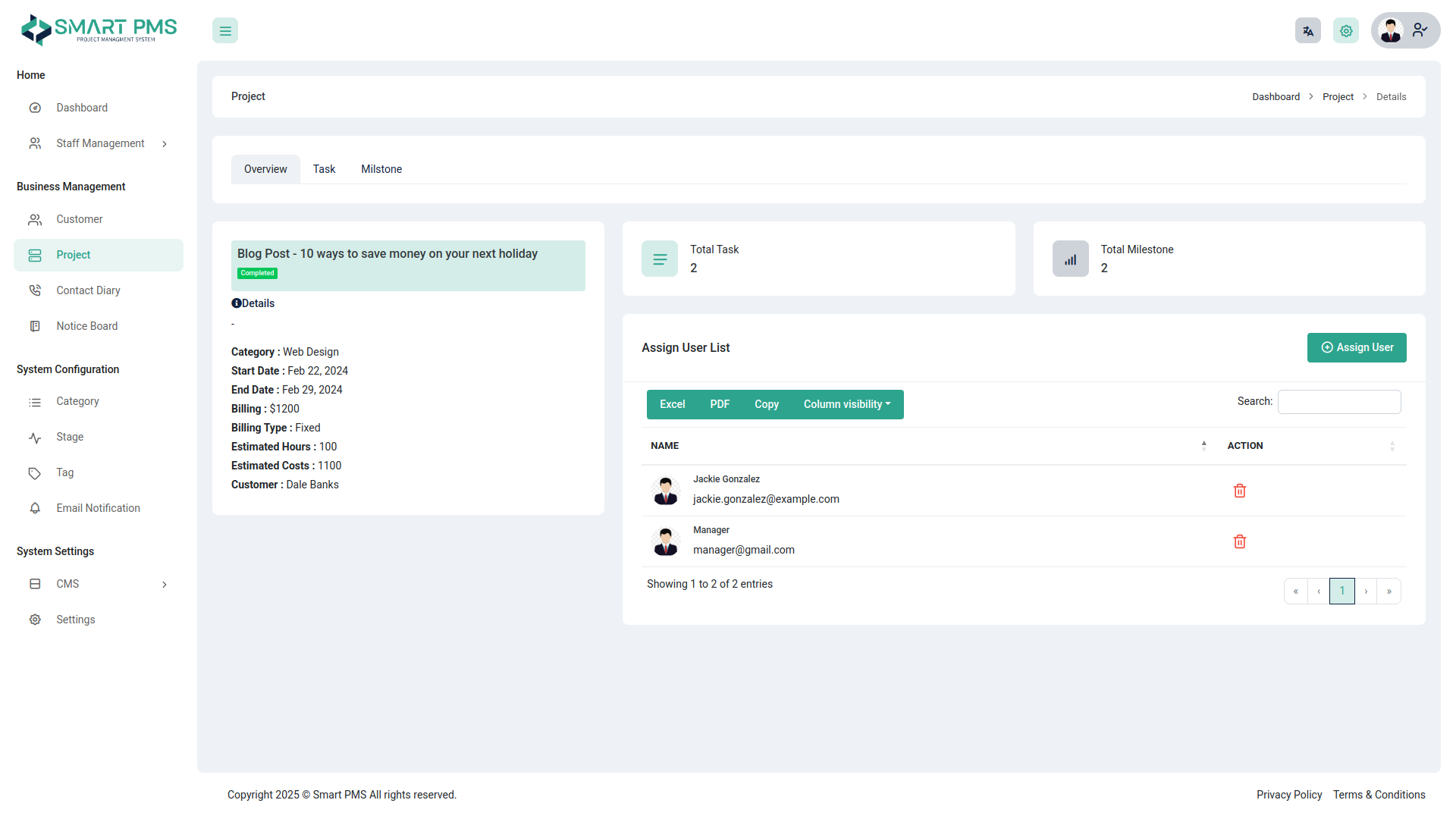
Task: Toggle the sidebar with the hamburger button
Action: click(224, 30)
